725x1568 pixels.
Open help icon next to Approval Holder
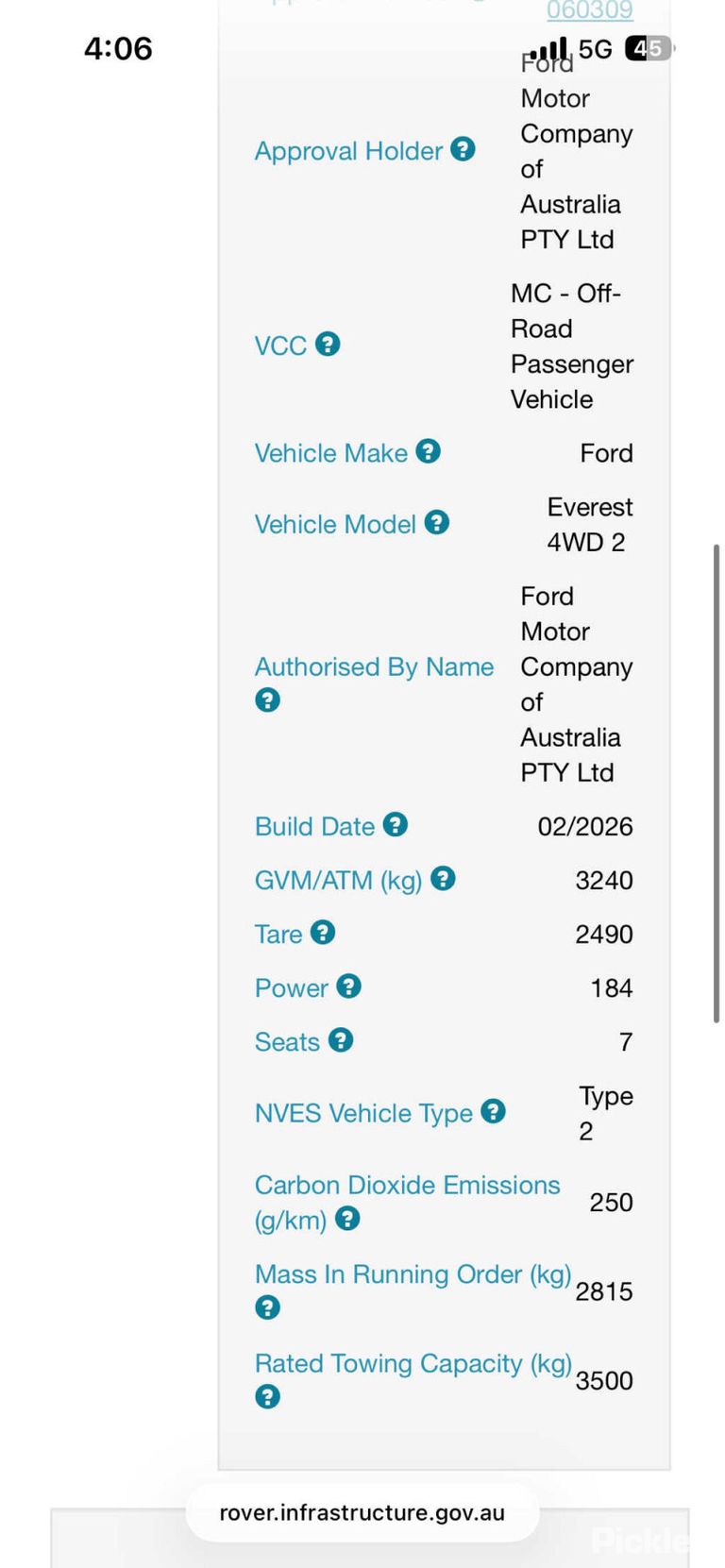tap(463, 149)
